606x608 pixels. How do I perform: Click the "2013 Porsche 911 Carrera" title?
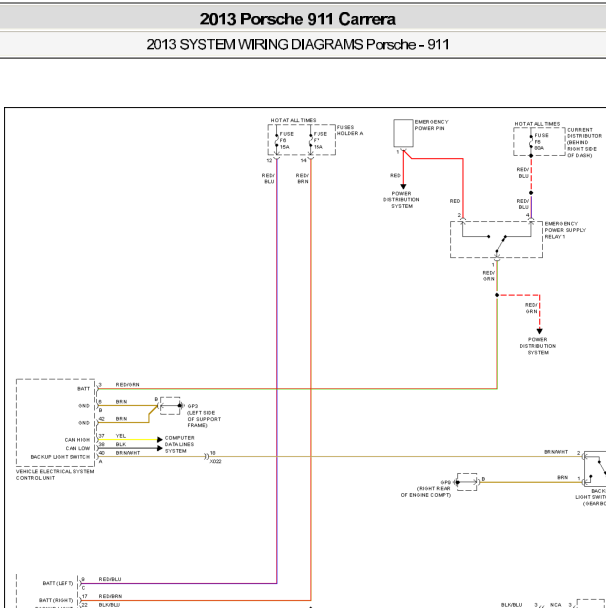click(298, 19)
